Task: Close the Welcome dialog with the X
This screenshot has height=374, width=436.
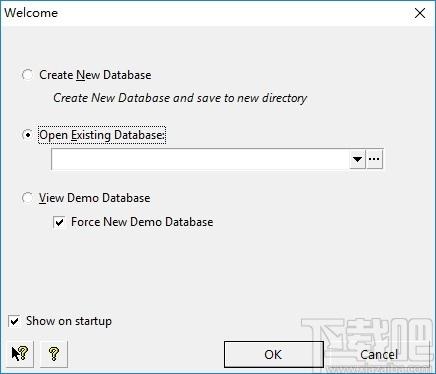Action: (420, 13)
